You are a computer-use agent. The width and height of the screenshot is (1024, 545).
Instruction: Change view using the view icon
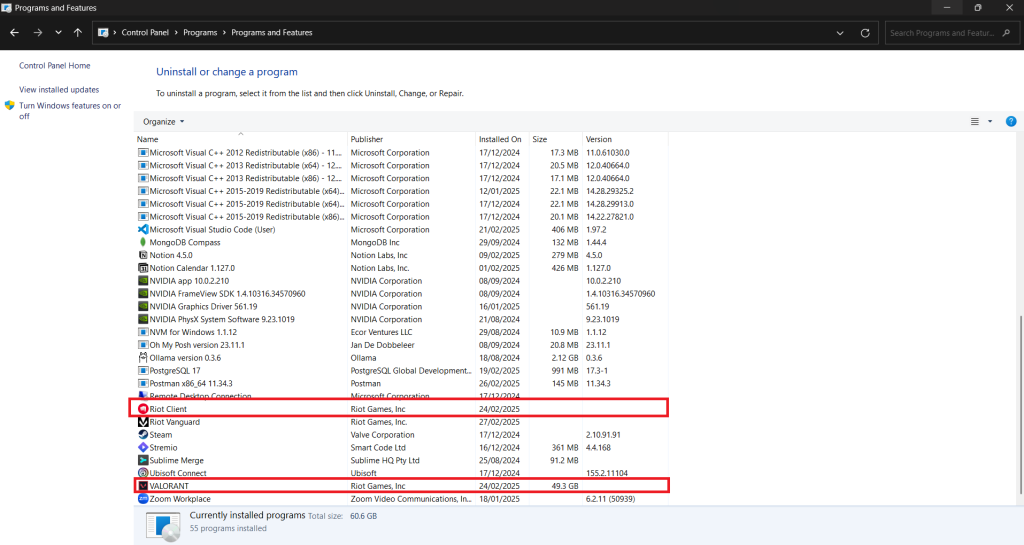point(974,122)
